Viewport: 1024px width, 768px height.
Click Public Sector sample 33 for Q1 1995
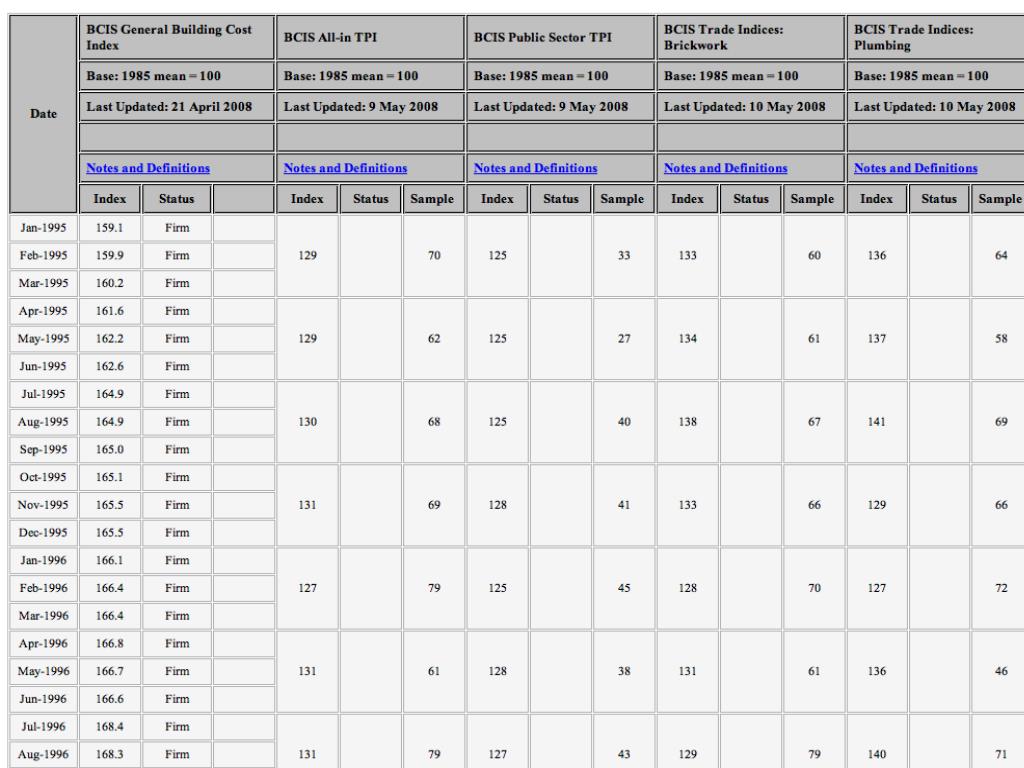(624, 255)
